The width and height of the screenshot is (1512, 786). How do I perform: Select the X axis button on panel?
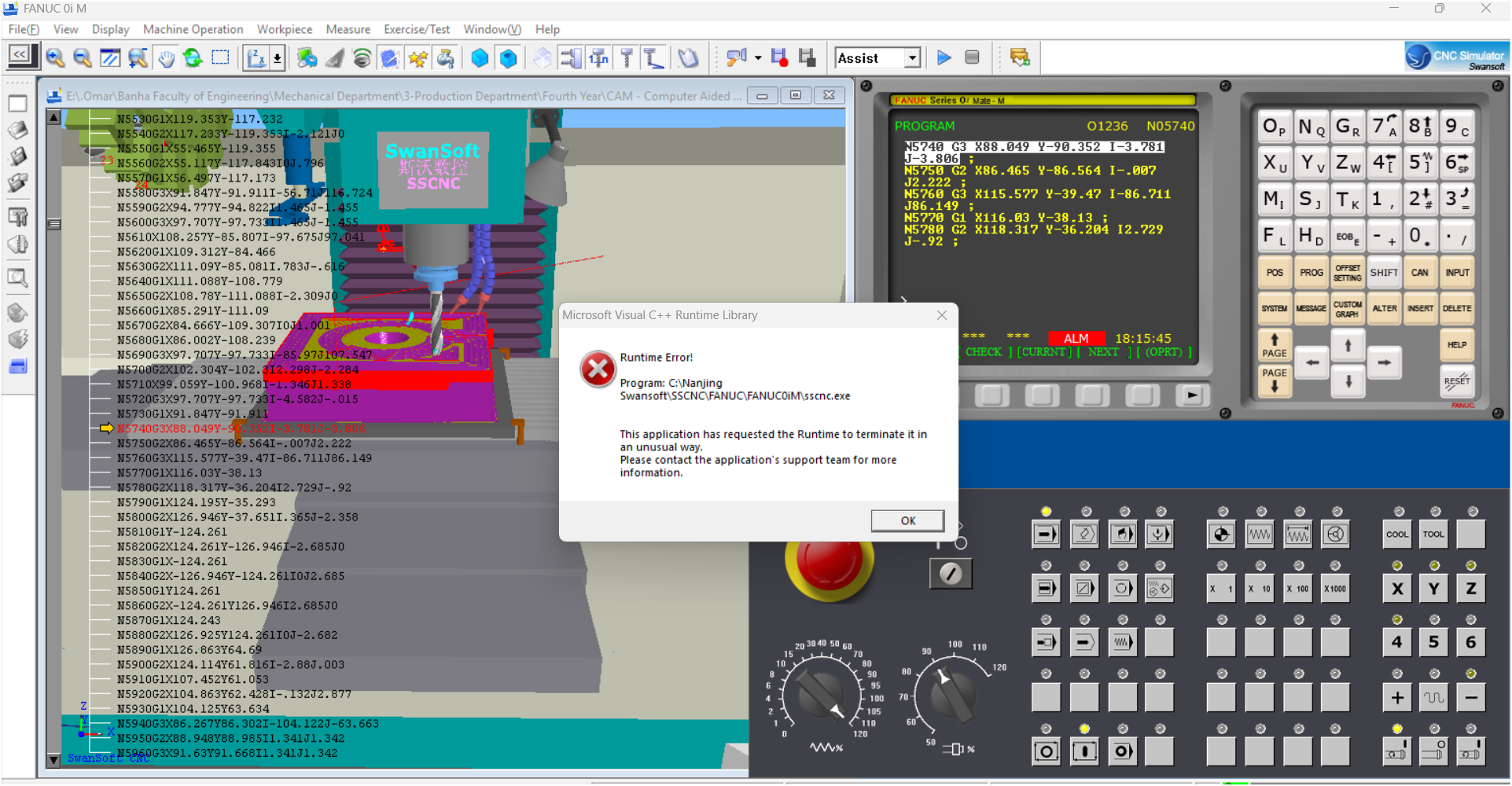click(x=1397, y=589)
